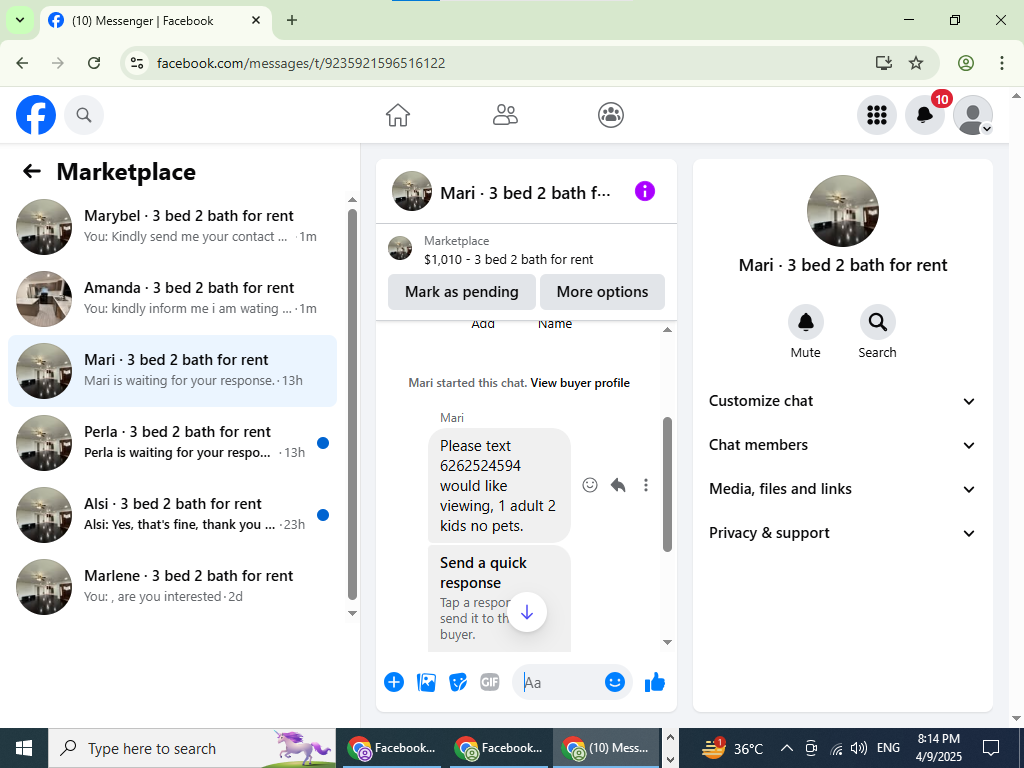Screen dimensions: 1024x768
Task: Open the Friends icon in top navigation
Action: [505, 115]
